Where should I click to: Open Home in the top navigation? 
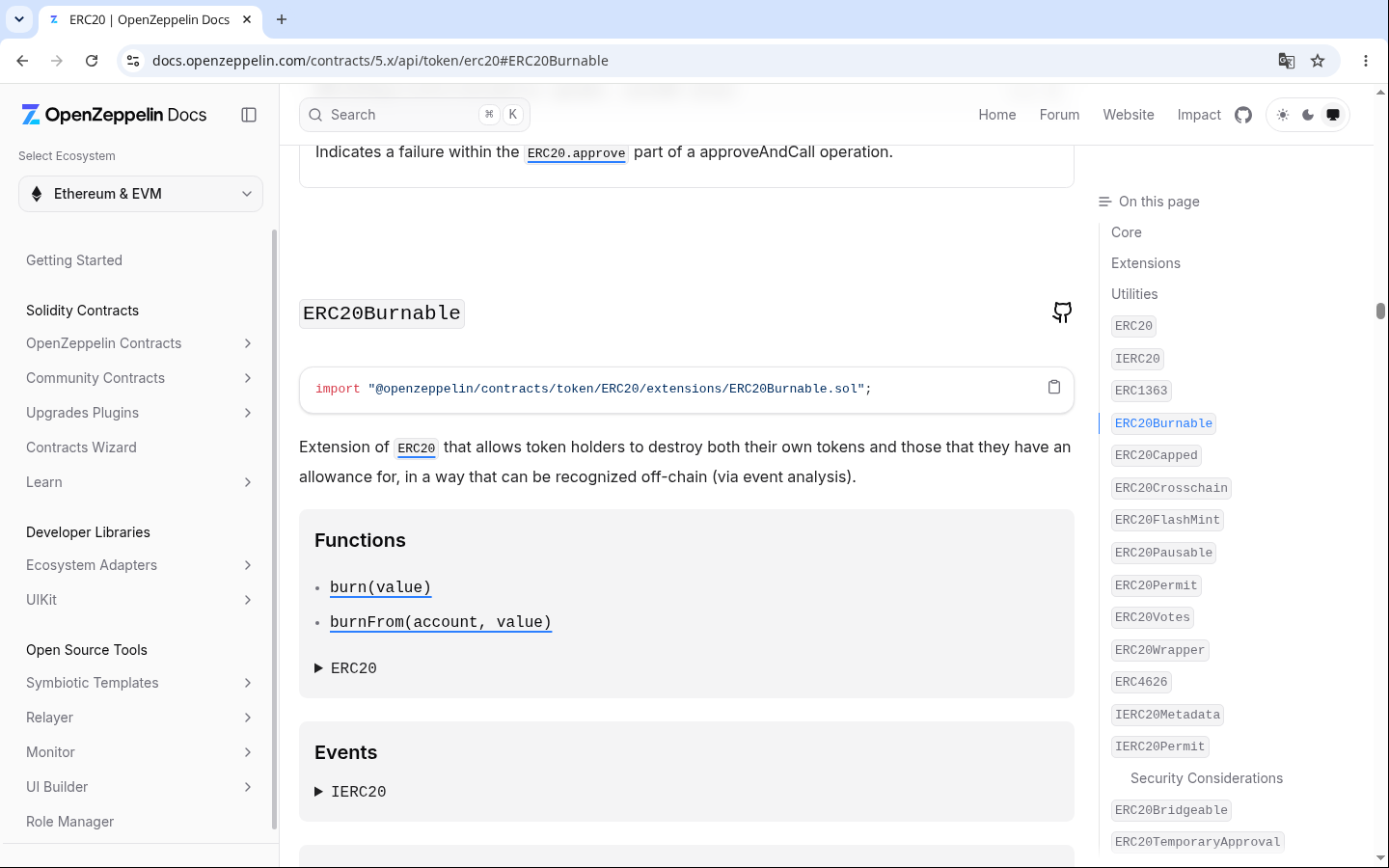point(997,115)
